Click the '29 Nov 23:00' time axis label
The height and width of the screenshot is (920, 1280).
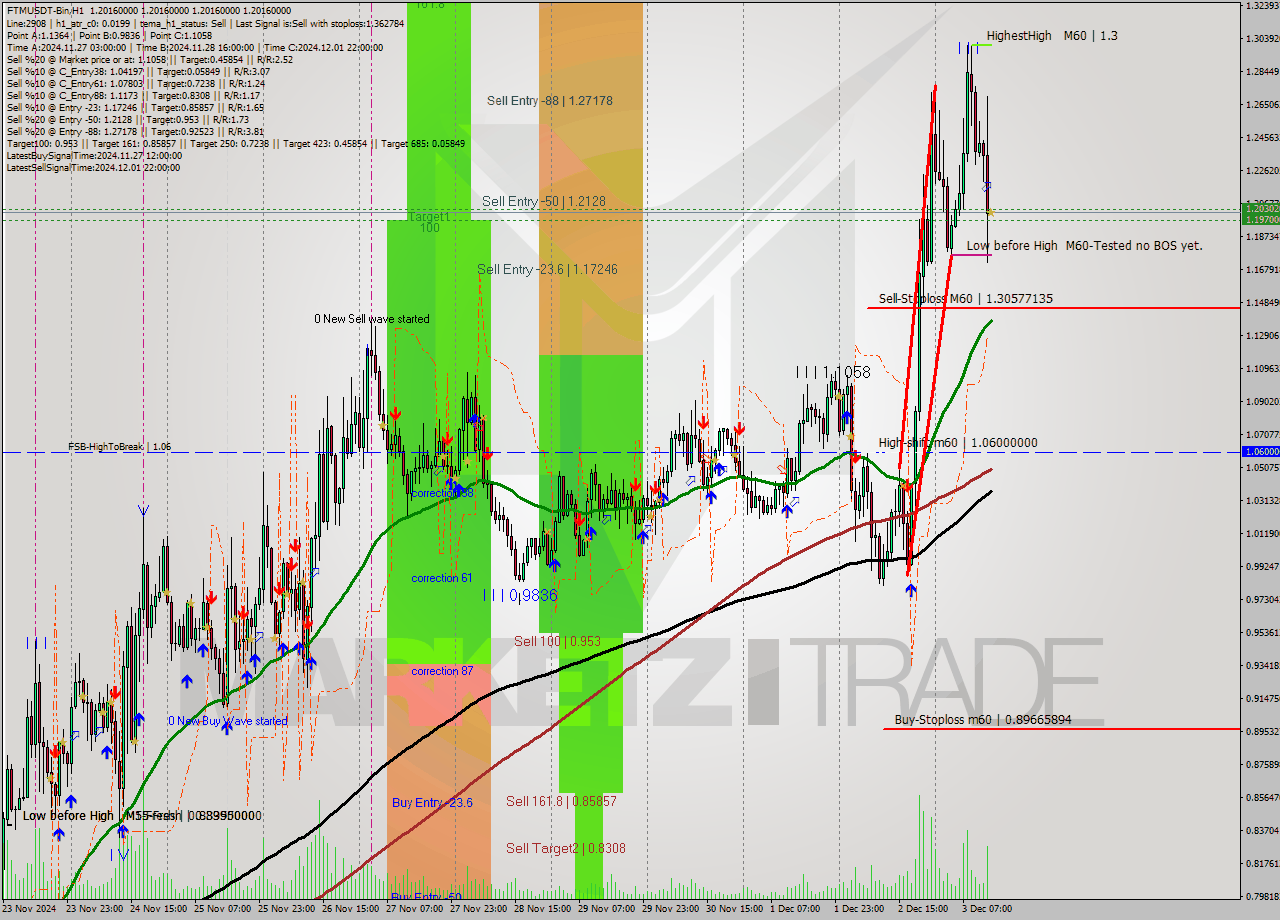672,910
